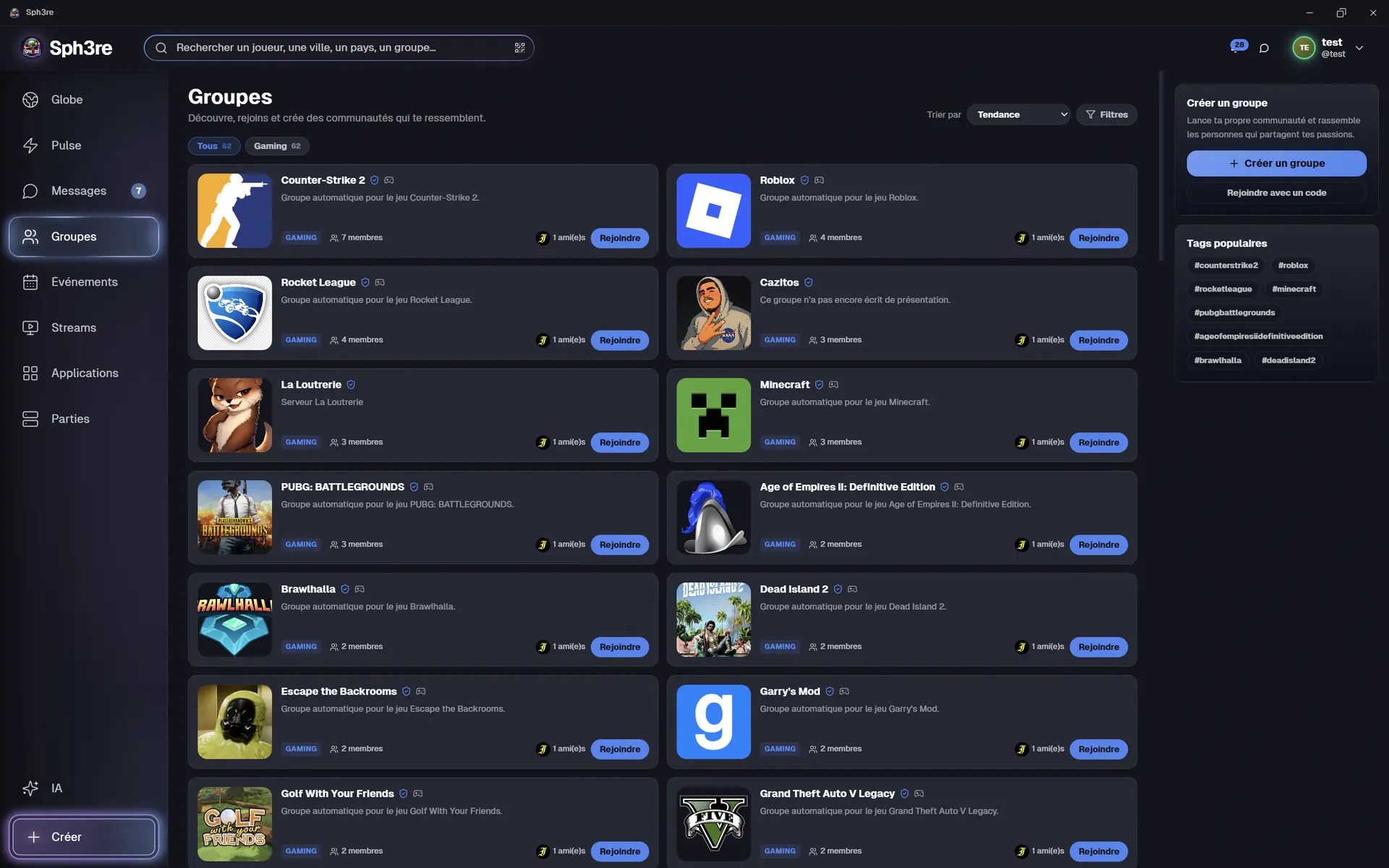Select the Gaming 62 tab
Viewport: 1389px width, 868px height.
tap(277, 146)
